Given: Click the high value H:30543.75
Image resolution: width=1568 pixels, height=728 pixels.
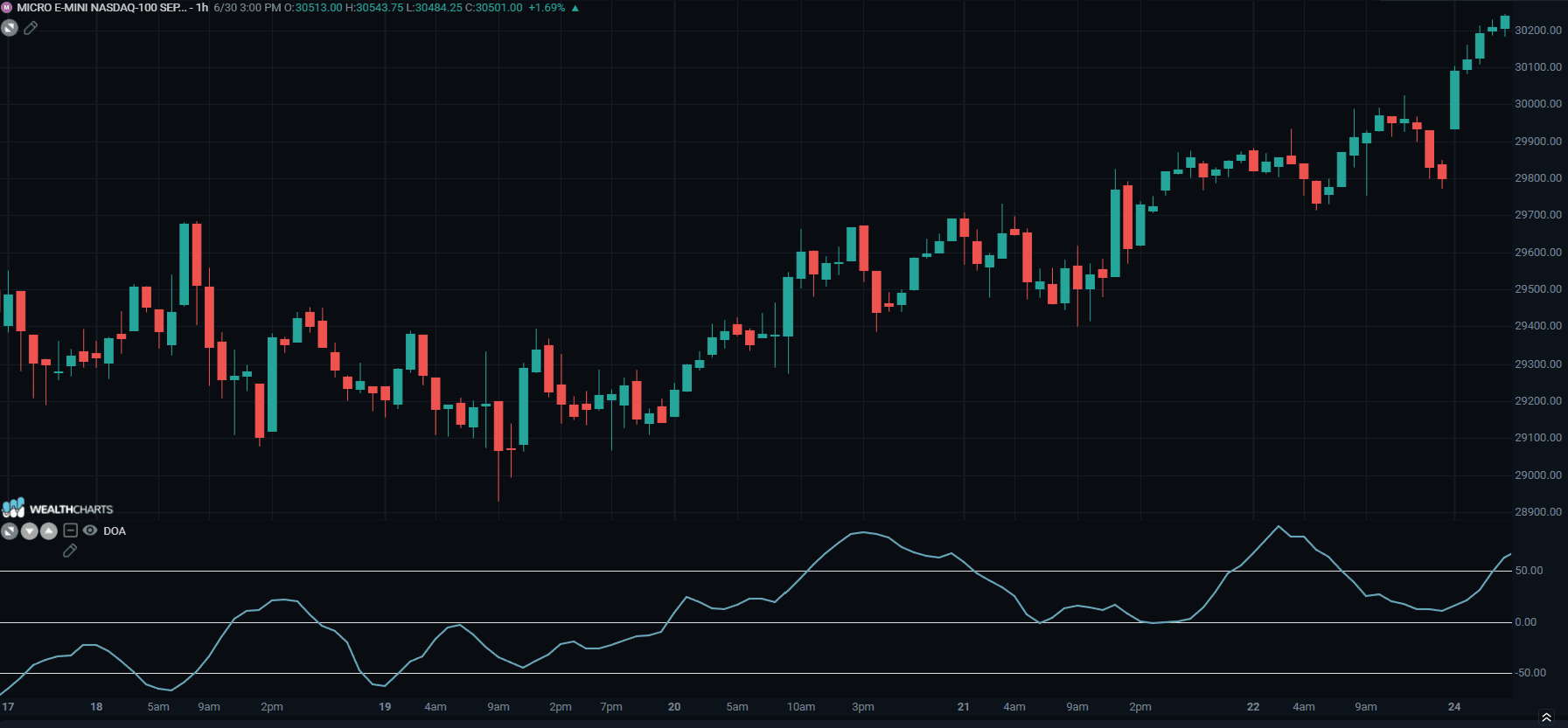Looking at the screenshot, I should point(375,8).
